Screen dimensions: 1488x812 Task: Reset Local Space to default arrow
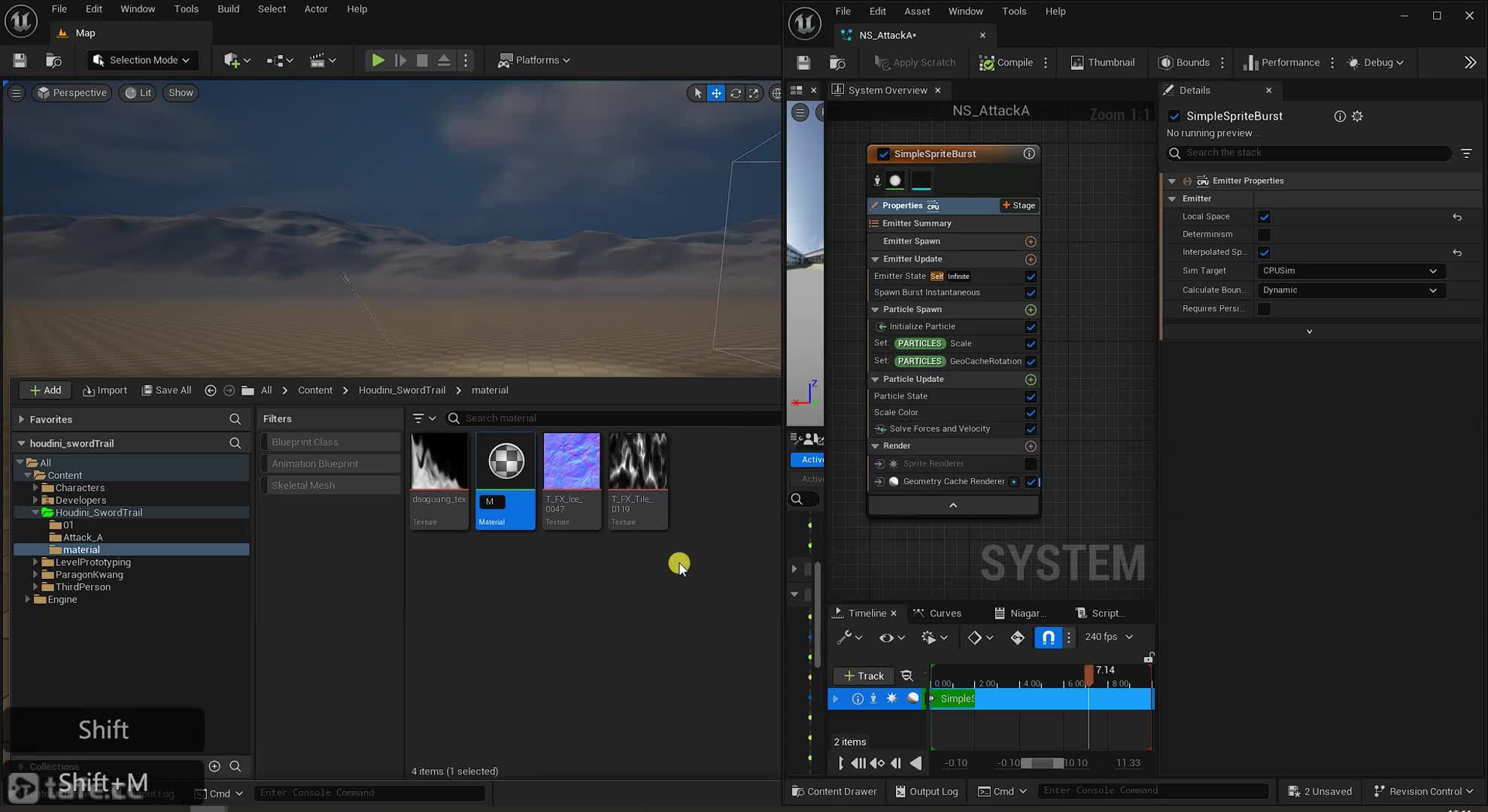[1457, 217]
